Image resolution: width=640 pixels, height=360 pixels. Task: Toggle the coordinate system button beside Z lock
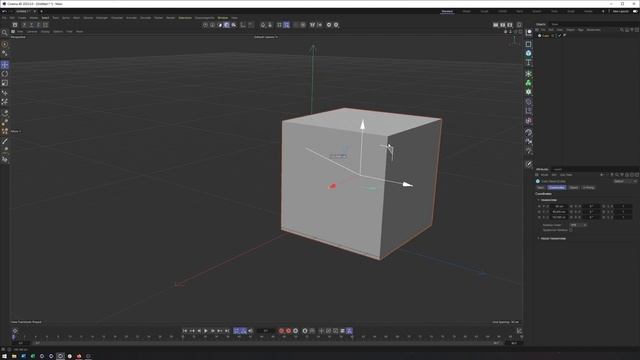[x=45, y=25]
